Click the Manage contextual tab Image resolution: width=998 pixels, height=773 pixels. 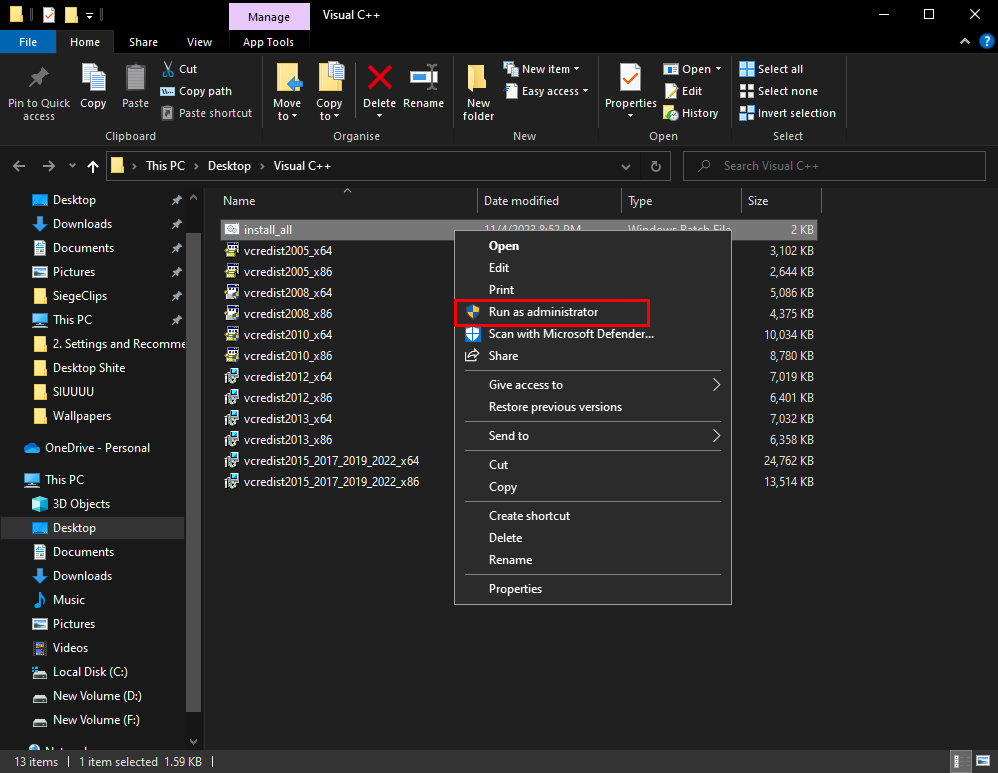pos(269,17)
